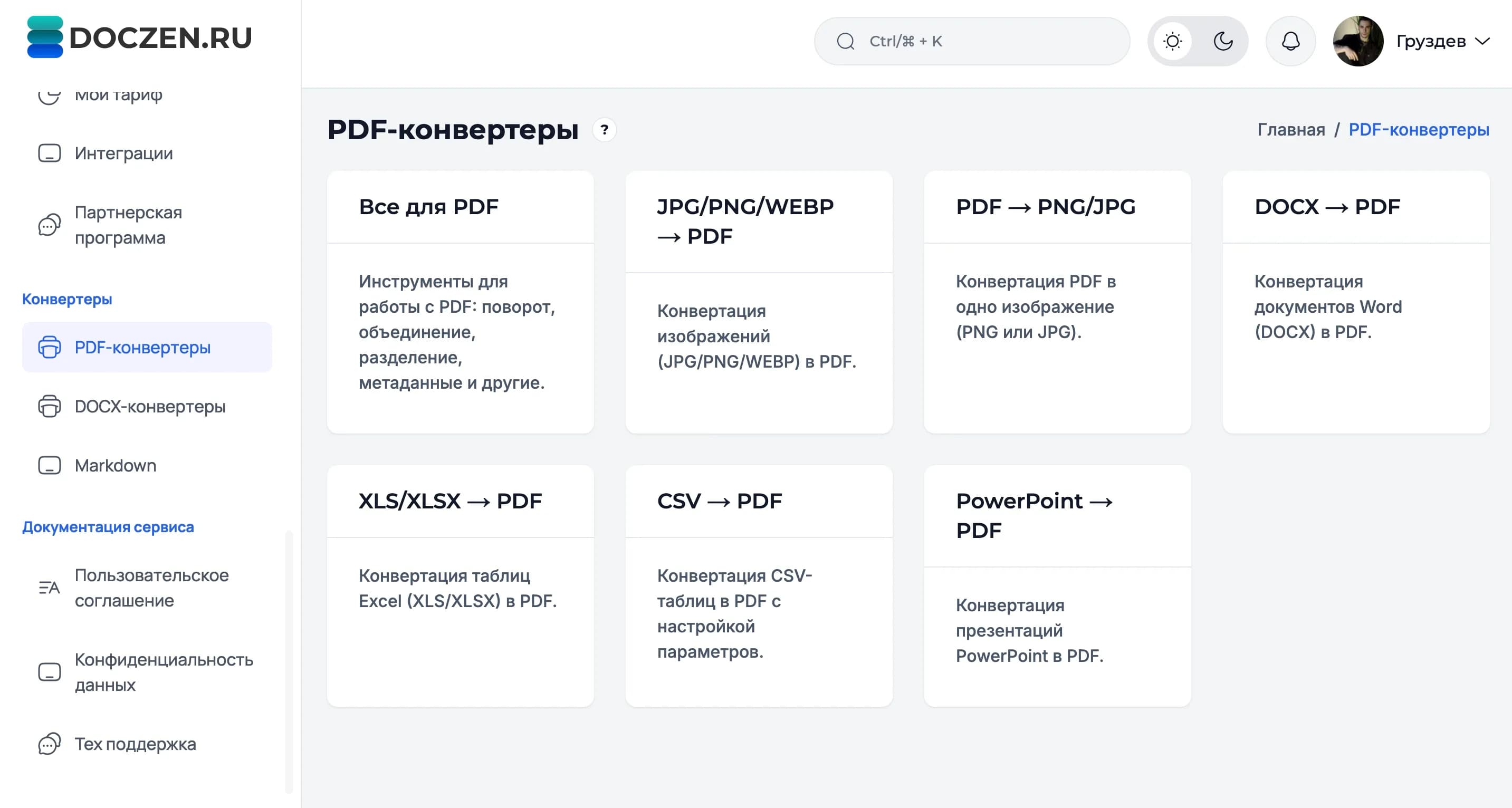Click the Тех поддержка chat icon
This screenshot has width=1512, height=808.
point(49,744)
